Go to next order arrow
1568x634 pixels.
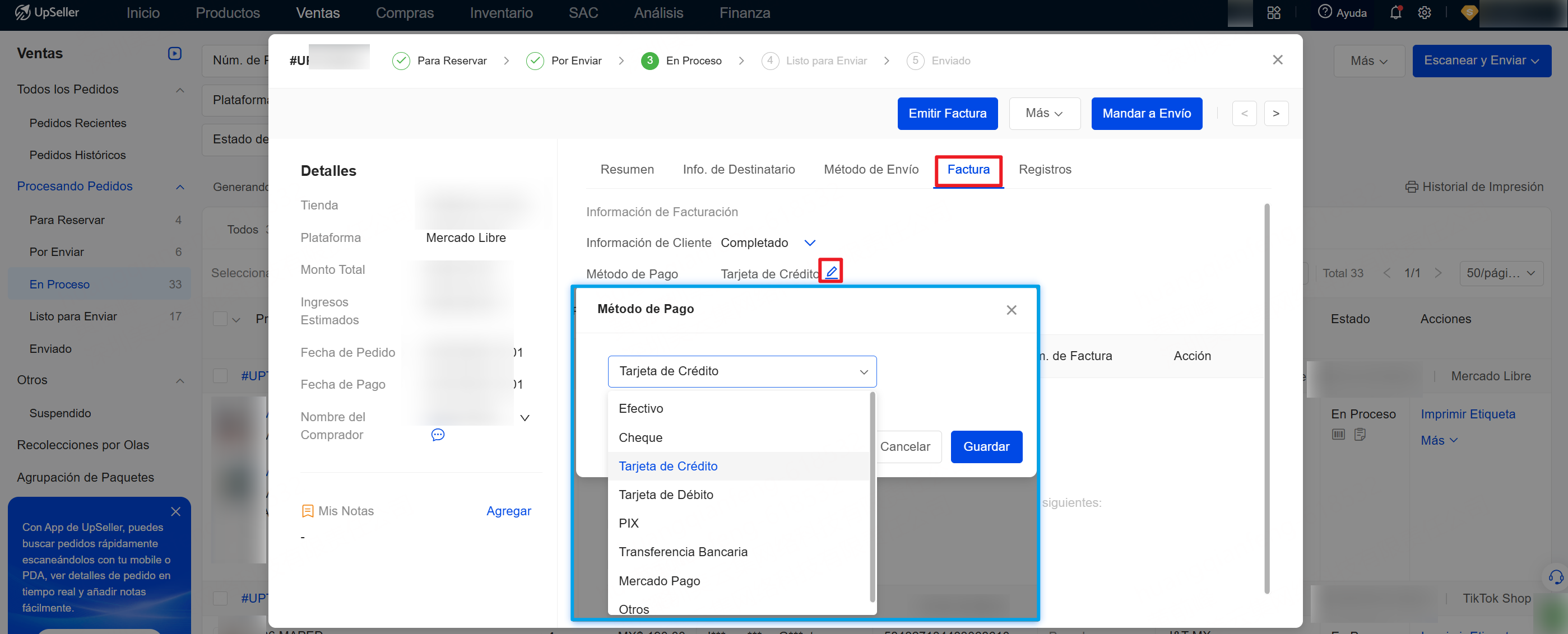[x=1276, y=114]
